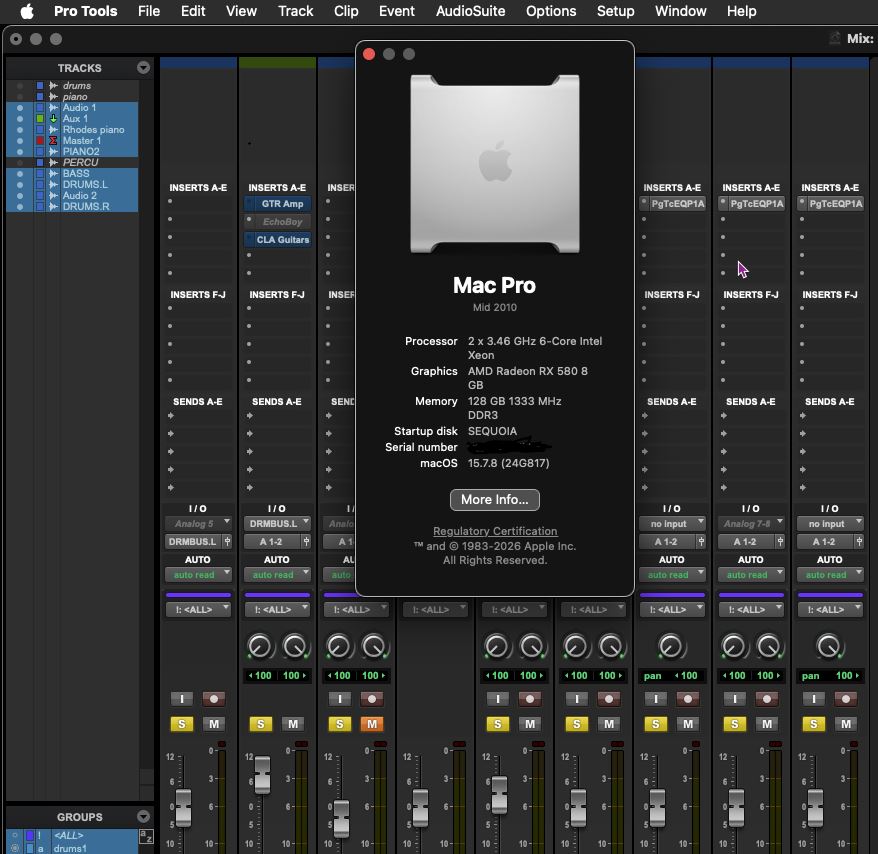Click the Master 1 red color swatch
This screenshot has width=878, height=854.
point(40,141)
